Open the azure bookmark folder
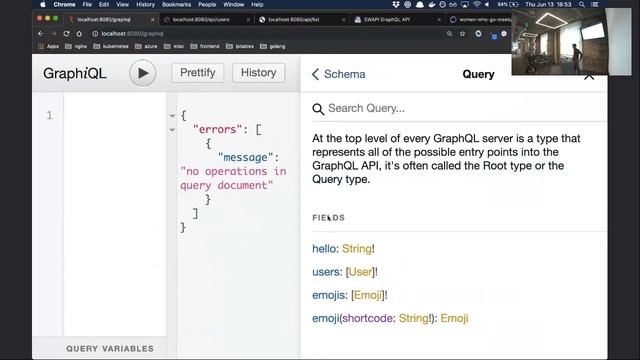Screen dimensions: 640x360 (146, 47)
